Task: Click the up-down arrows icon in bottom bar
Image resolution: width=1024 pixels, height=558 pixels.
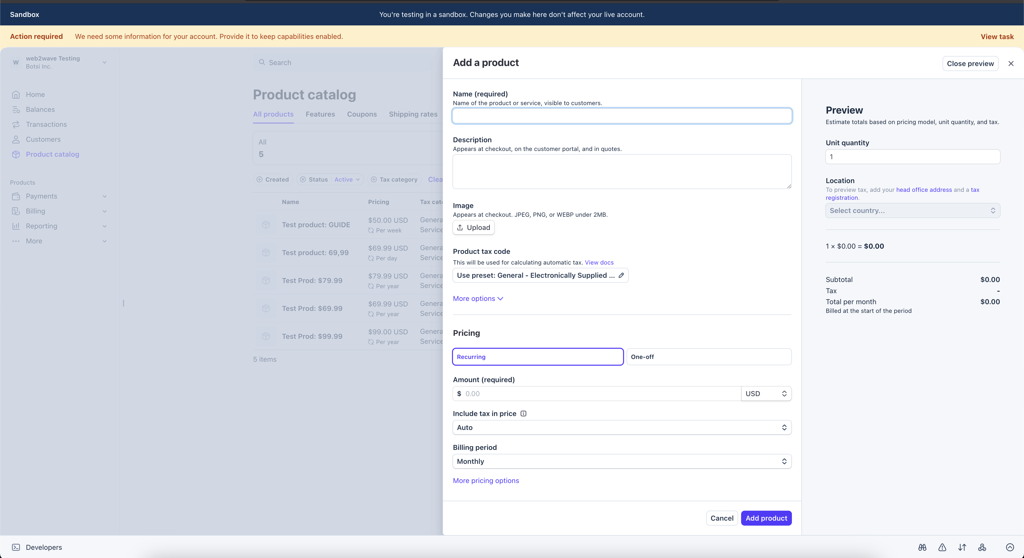Action: pos(962,548)
